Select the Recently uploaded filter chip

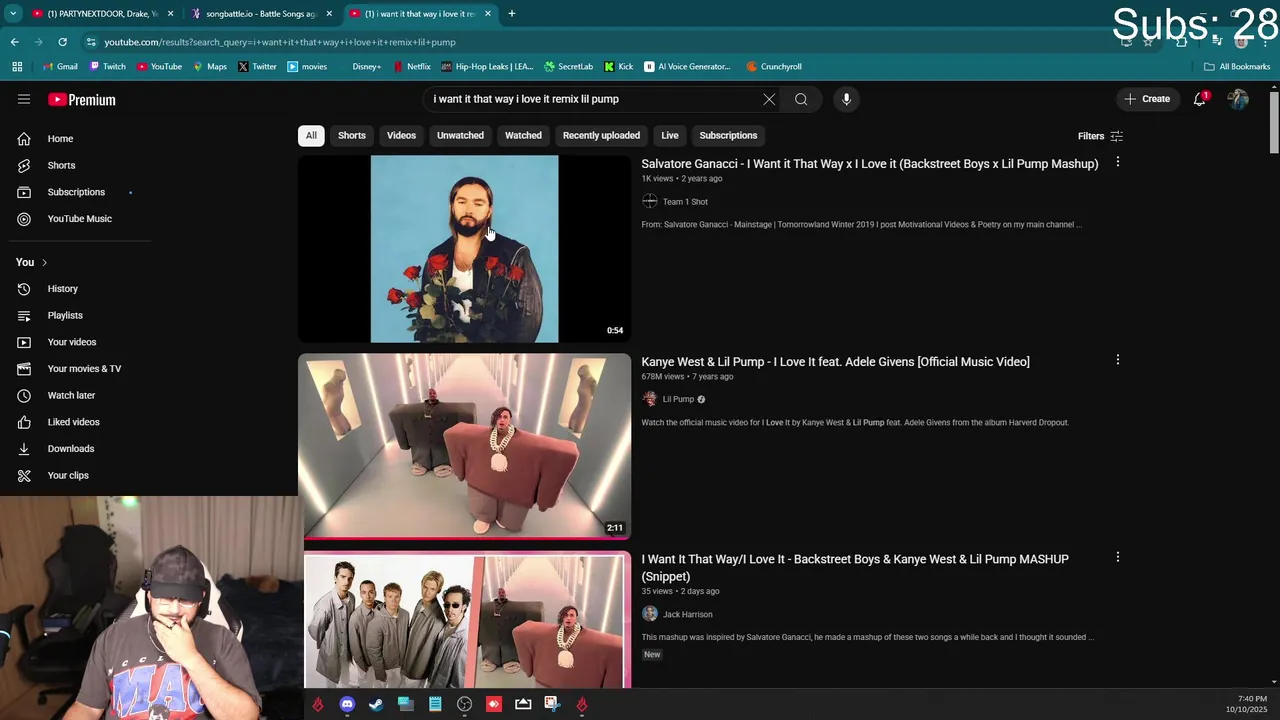pos(601,135)
